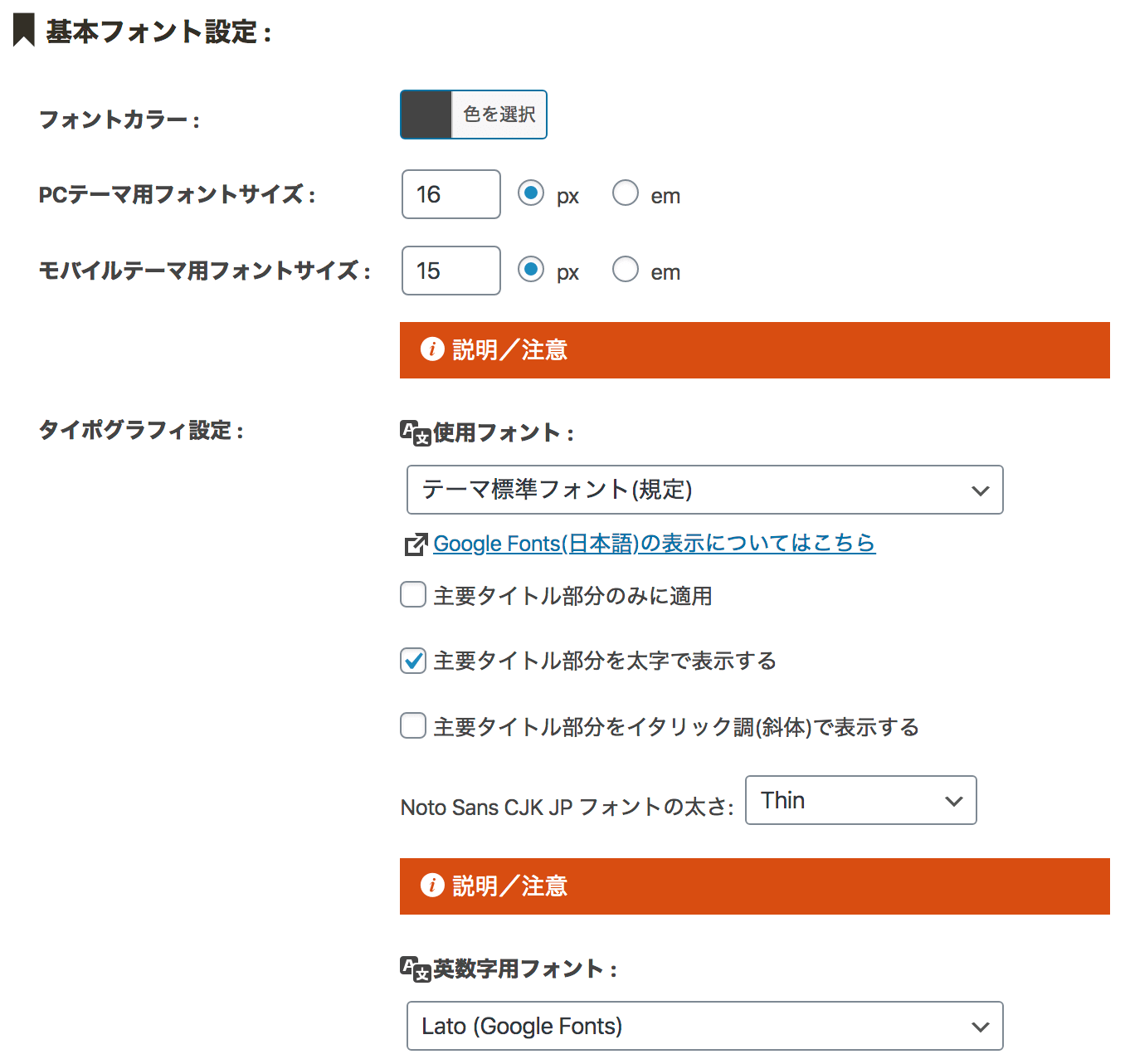Click the info icon in the second 説明／注意 bar
This screenshot has width=1125, height=1064.
point(431,886)
